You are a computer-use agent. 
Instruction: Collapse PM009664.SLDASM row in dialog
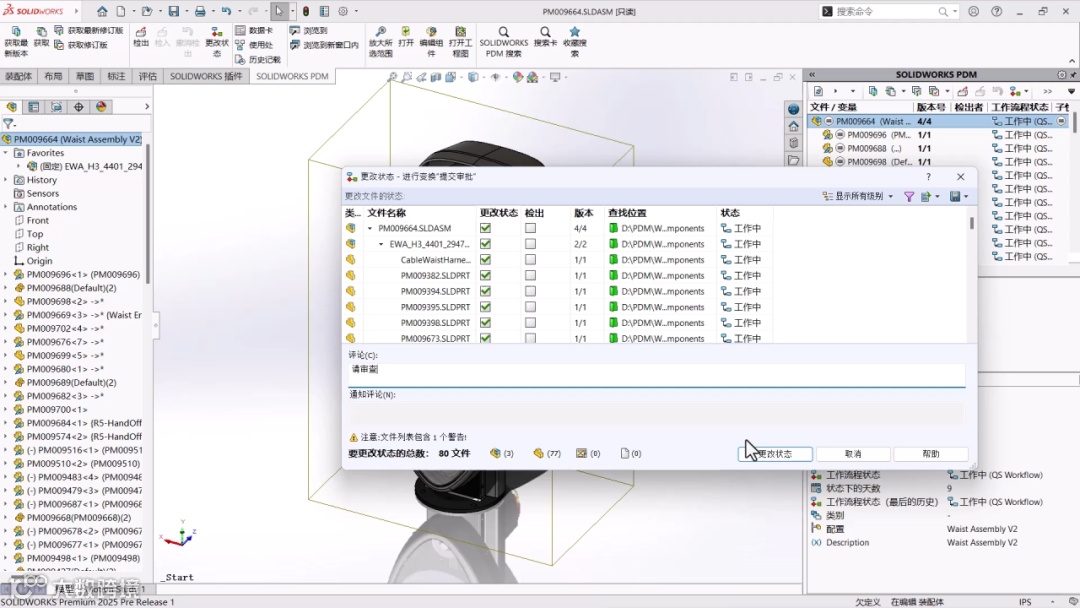[370, 228]
